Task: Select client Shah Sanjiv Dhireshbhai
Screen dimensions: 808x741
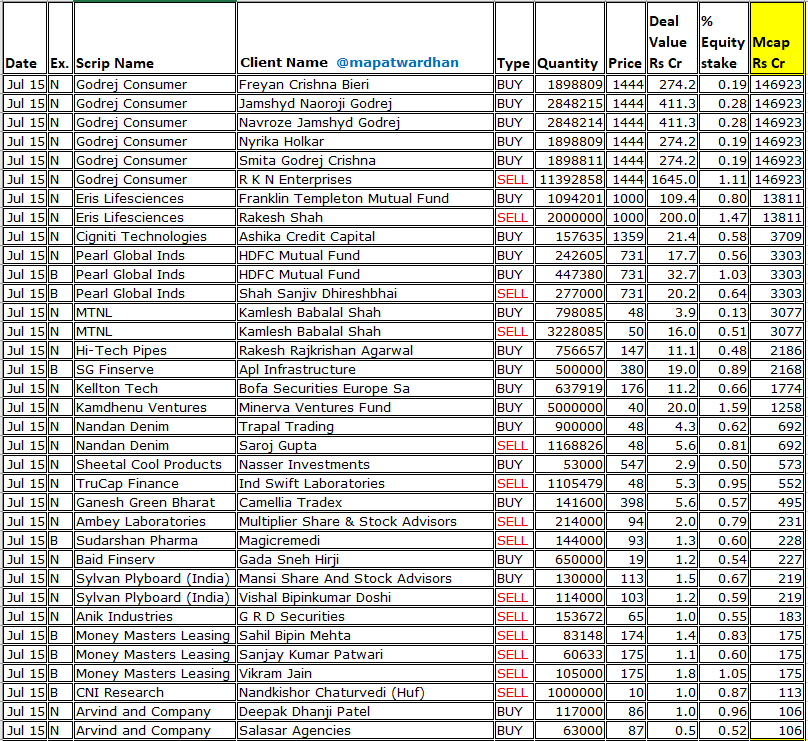Action: (x=365, y=294)
